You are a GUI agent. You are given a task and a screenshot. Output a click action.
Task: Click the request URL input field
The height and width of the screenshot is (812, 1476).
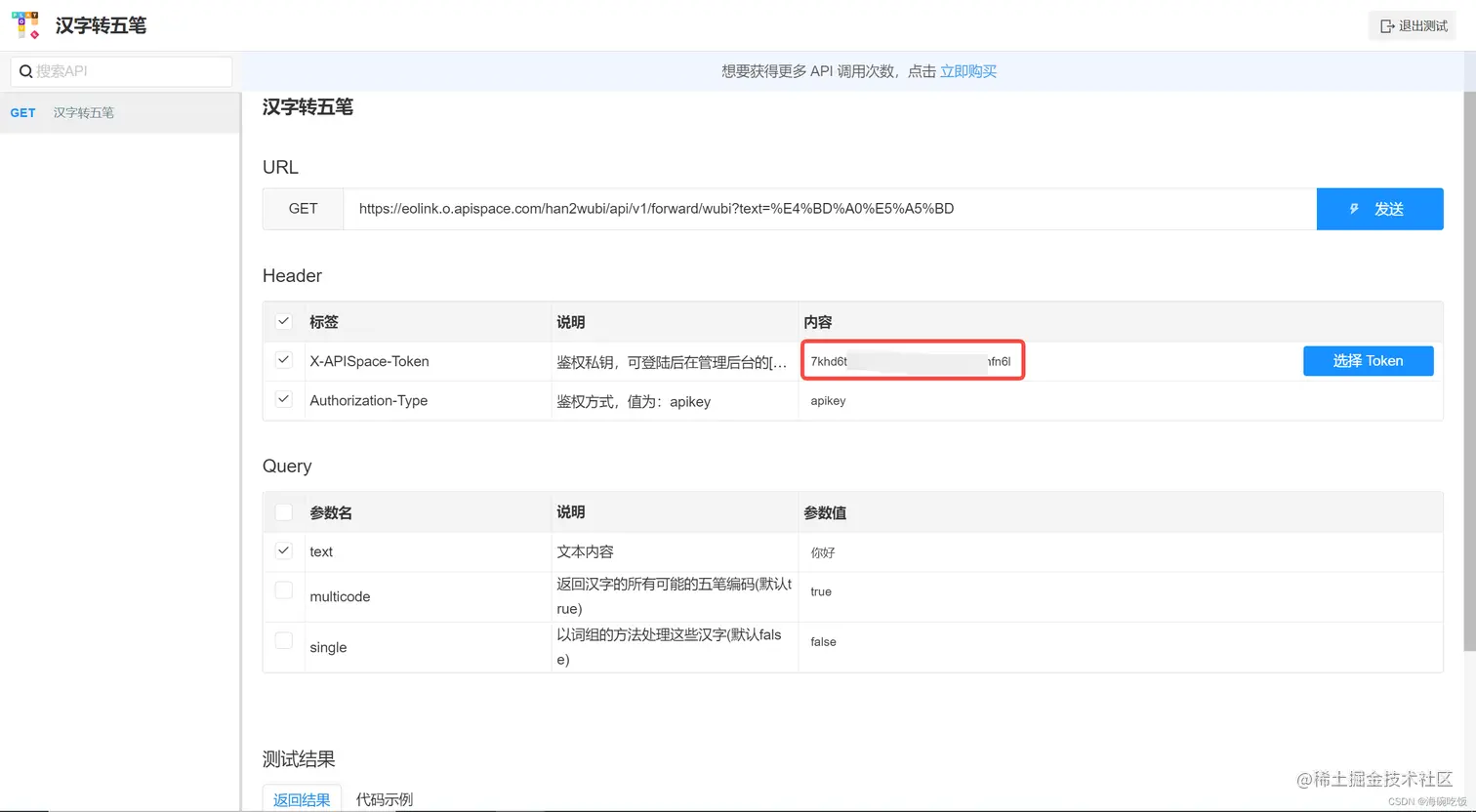pyautogui.click(x=830, y=208)
